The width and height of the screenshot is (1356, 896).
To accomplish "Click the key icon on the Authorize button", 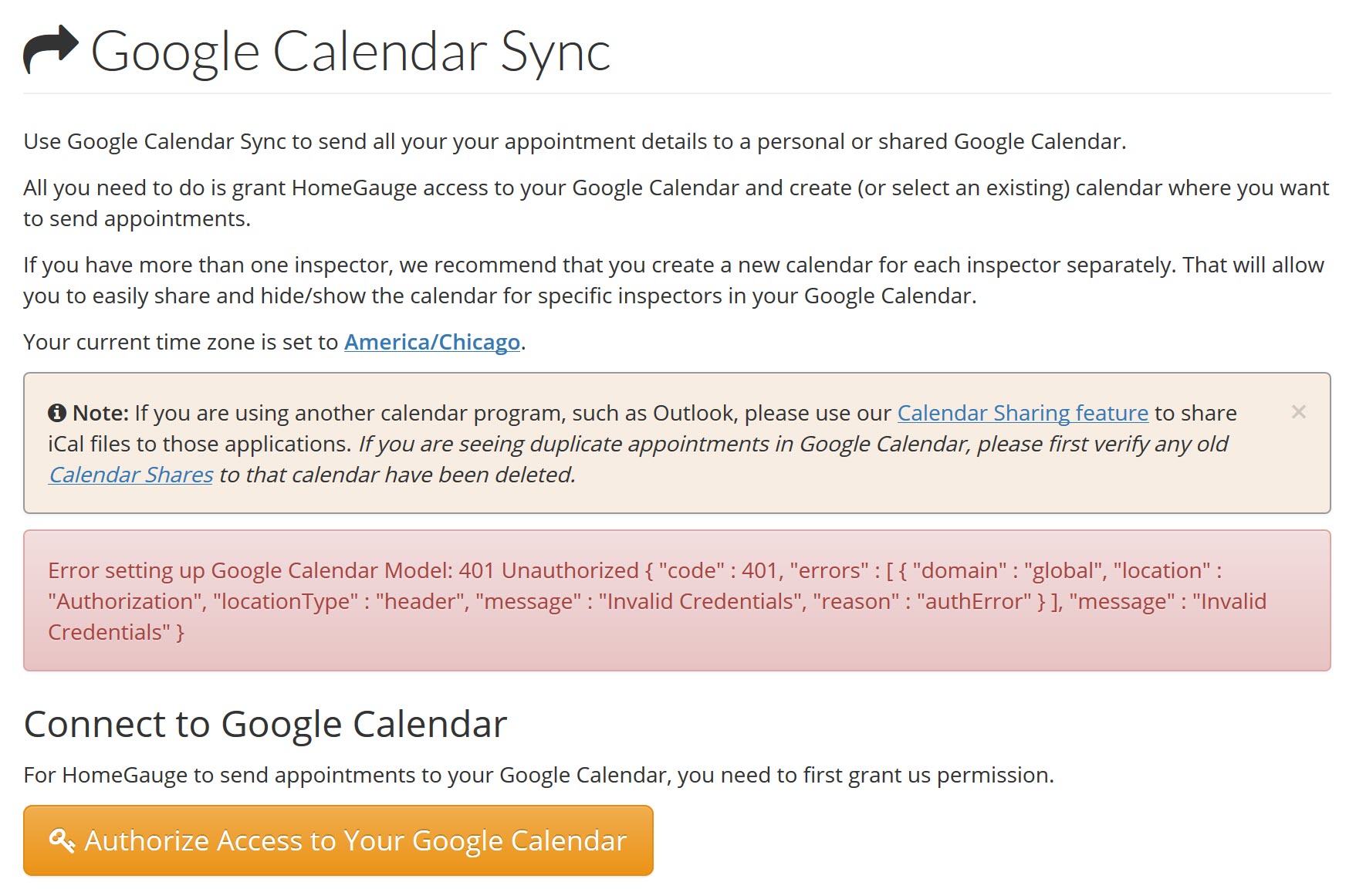I will coord(62,840).
